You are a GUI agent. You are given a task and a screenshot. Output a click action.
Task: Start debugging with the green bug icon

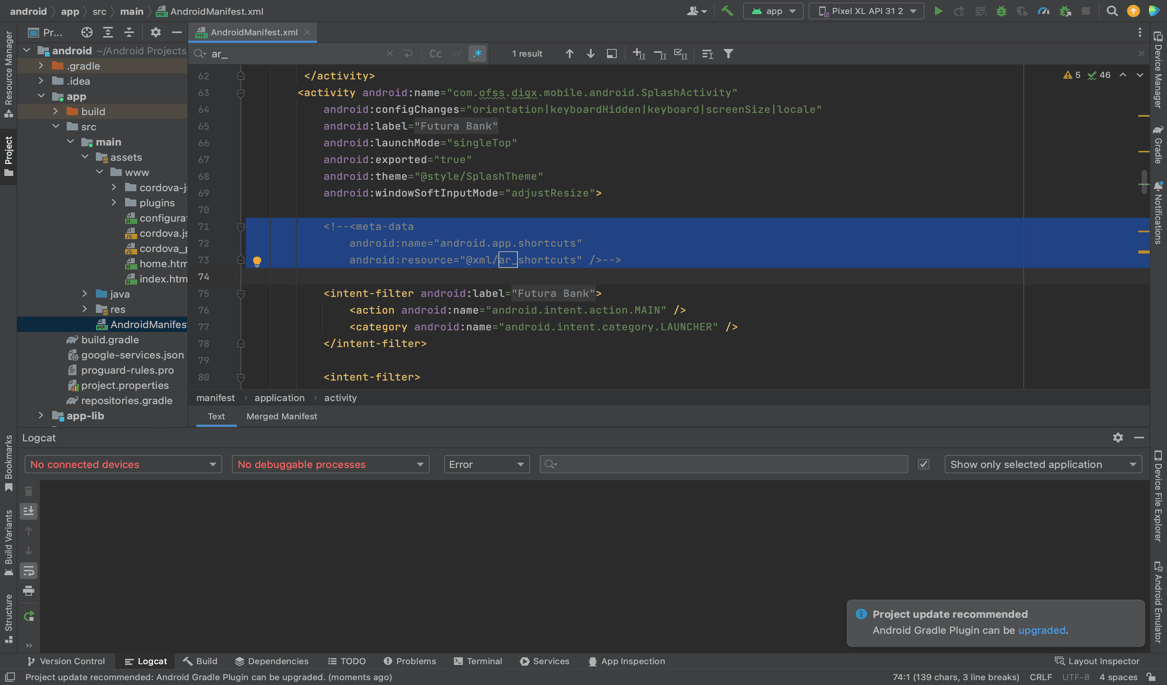coord(1001,11)
